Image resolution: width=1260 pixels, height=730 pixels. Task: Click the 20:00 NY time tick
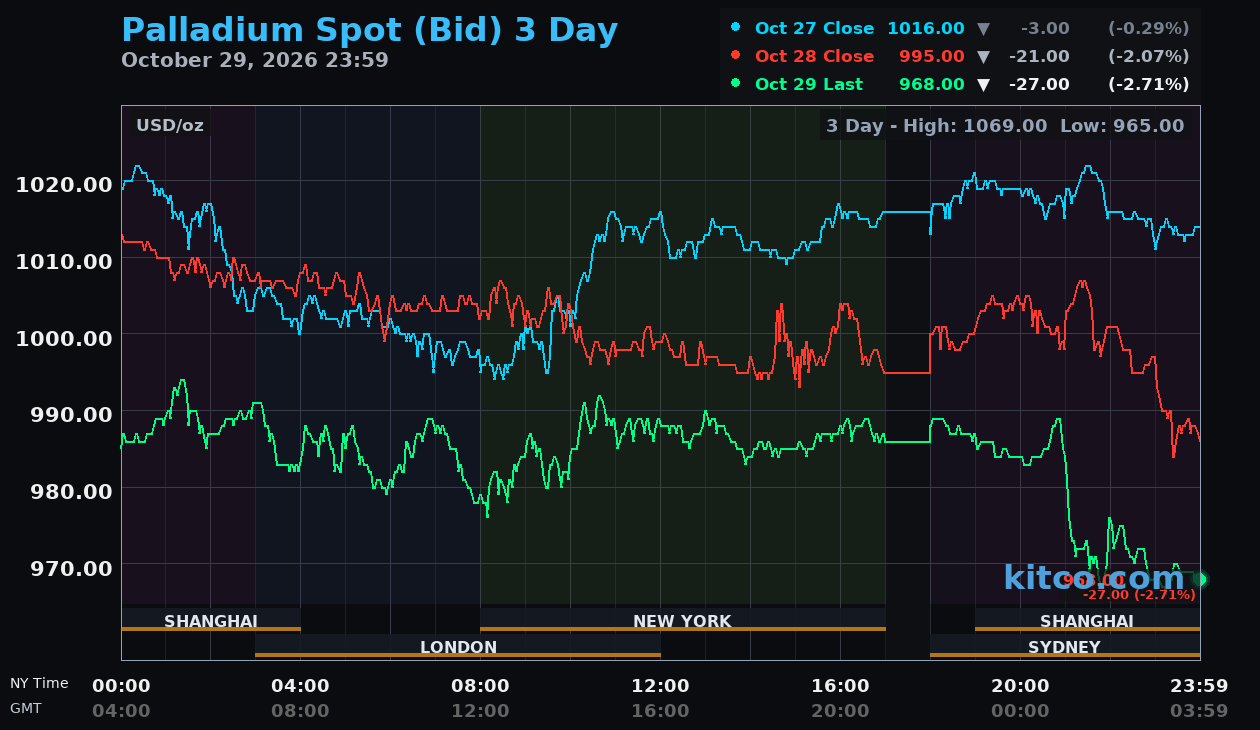[1020, 686]
